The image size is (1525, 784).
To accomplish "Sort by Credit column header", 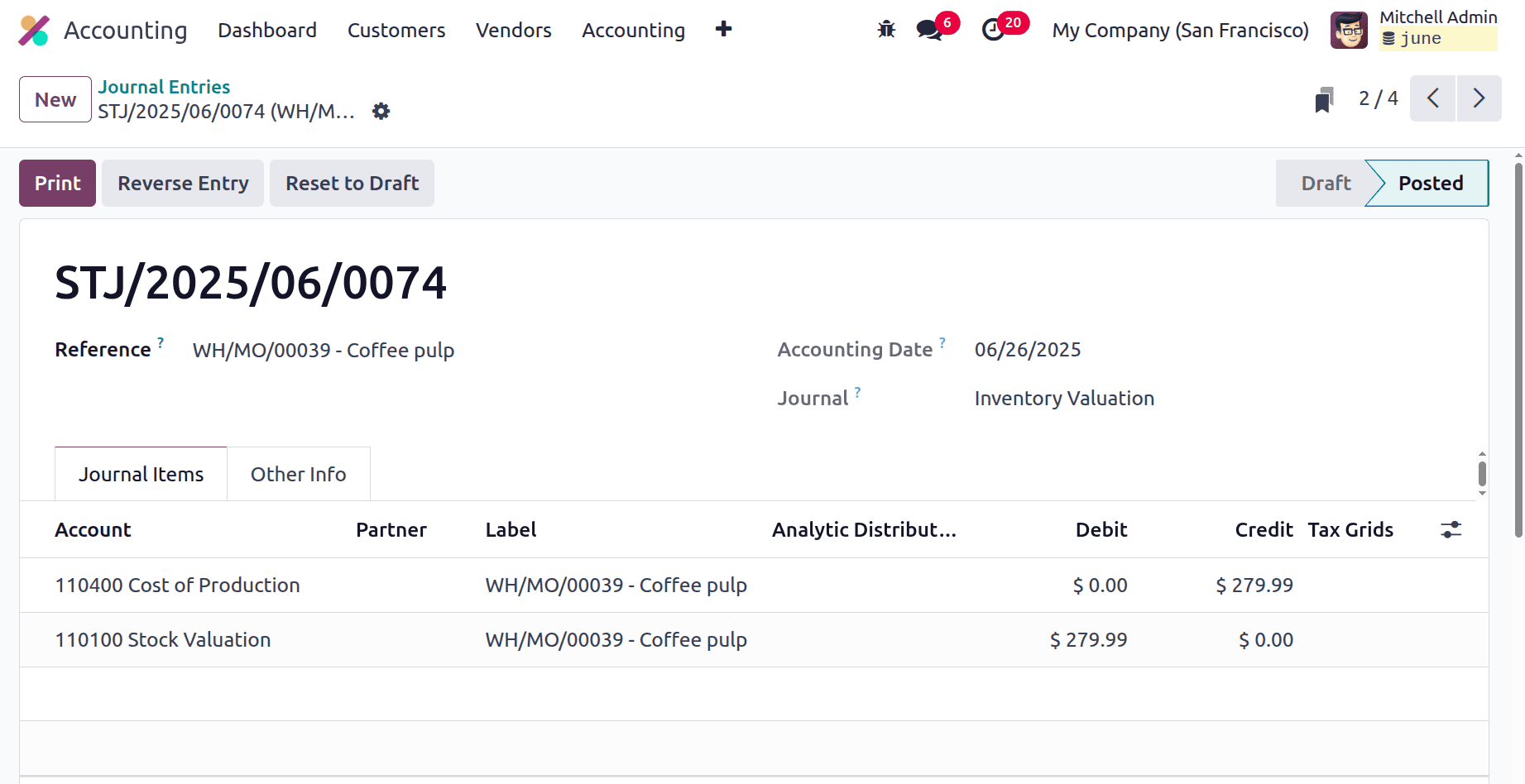I will click(x=1264, y=530).
